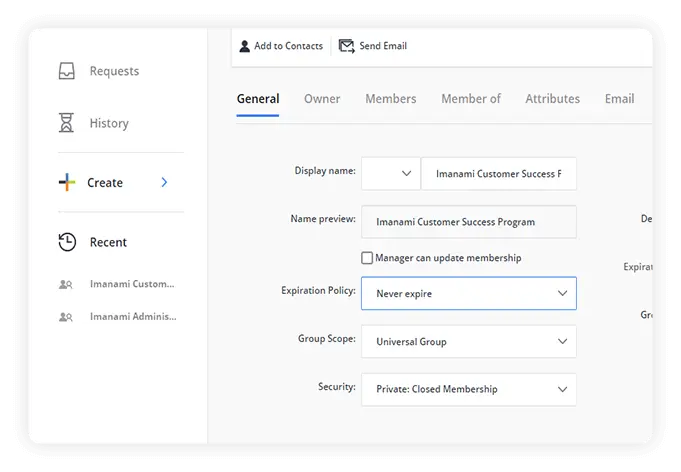Image resolution: width=681 pixels, height=472 pixels.
Task: Open the Member of tab
Action: [471, 99]
